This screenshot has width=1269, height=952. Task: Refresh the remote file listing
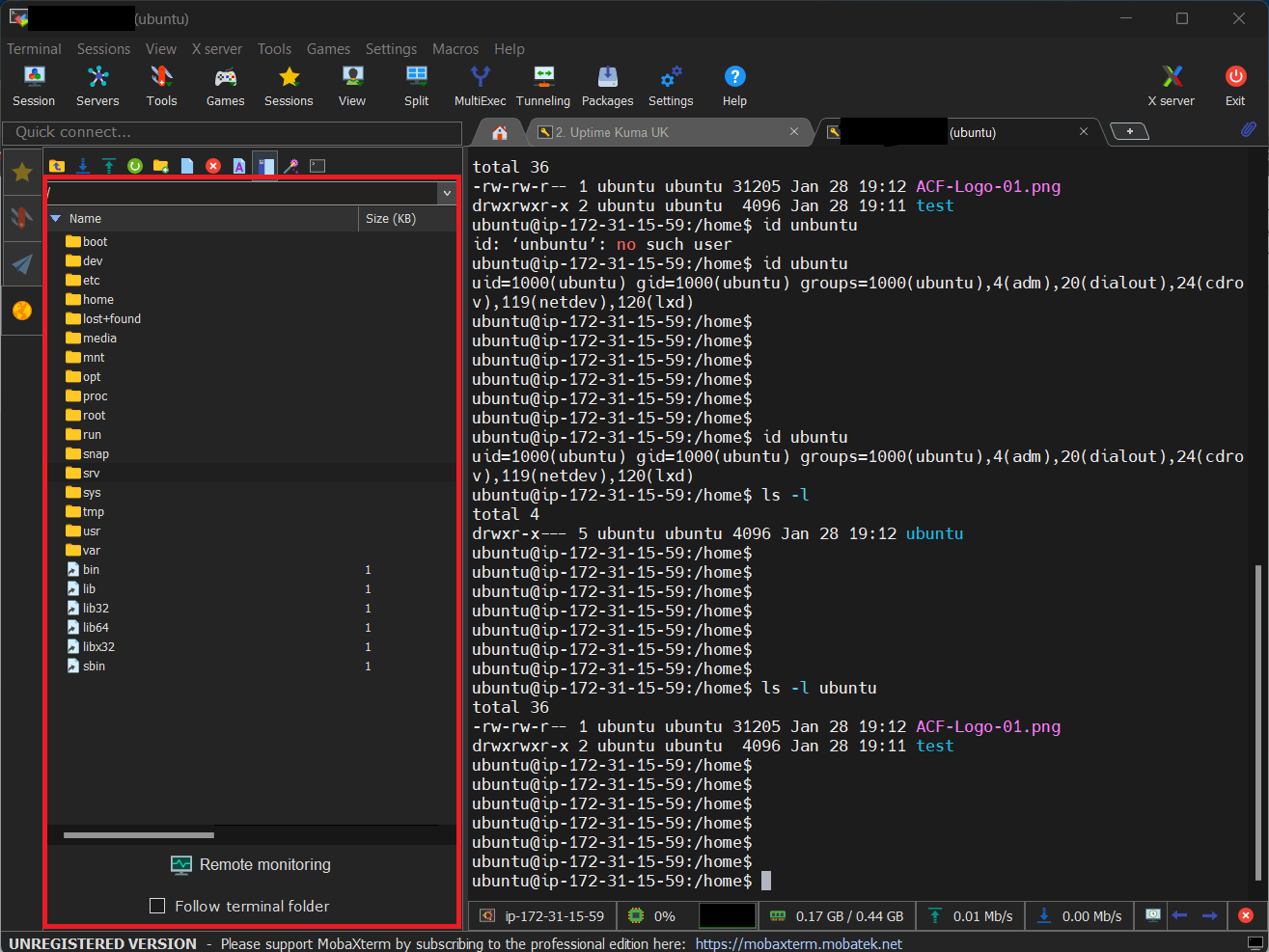[135, 165]
